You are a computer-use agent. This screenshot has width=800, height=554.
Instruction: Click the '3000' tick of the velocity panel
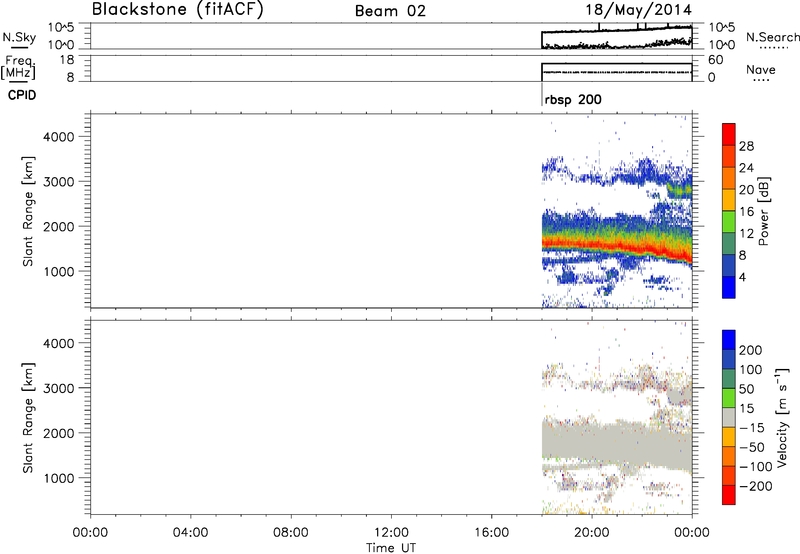point(59,388)
